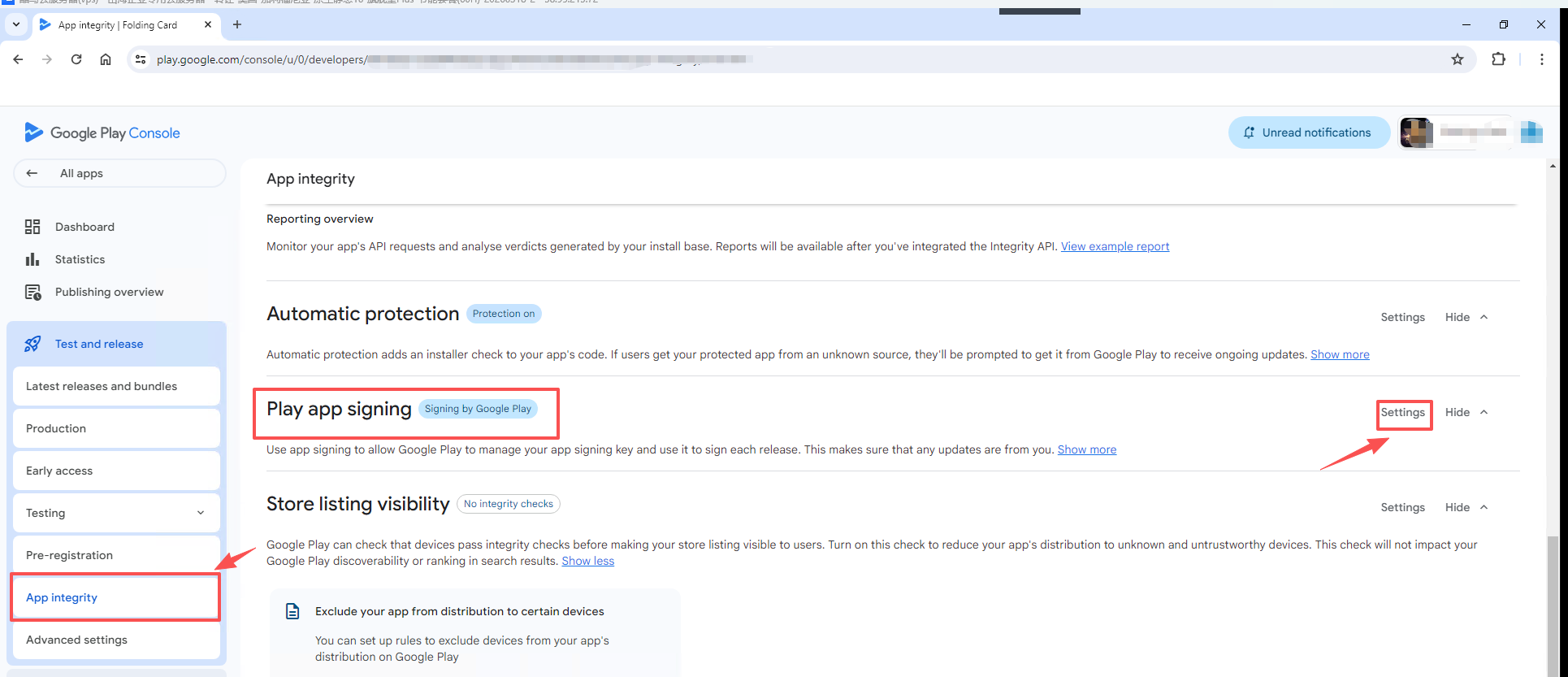Expand the Testing sidebar section
This screenshot has height=677, width=1568.
200,513
